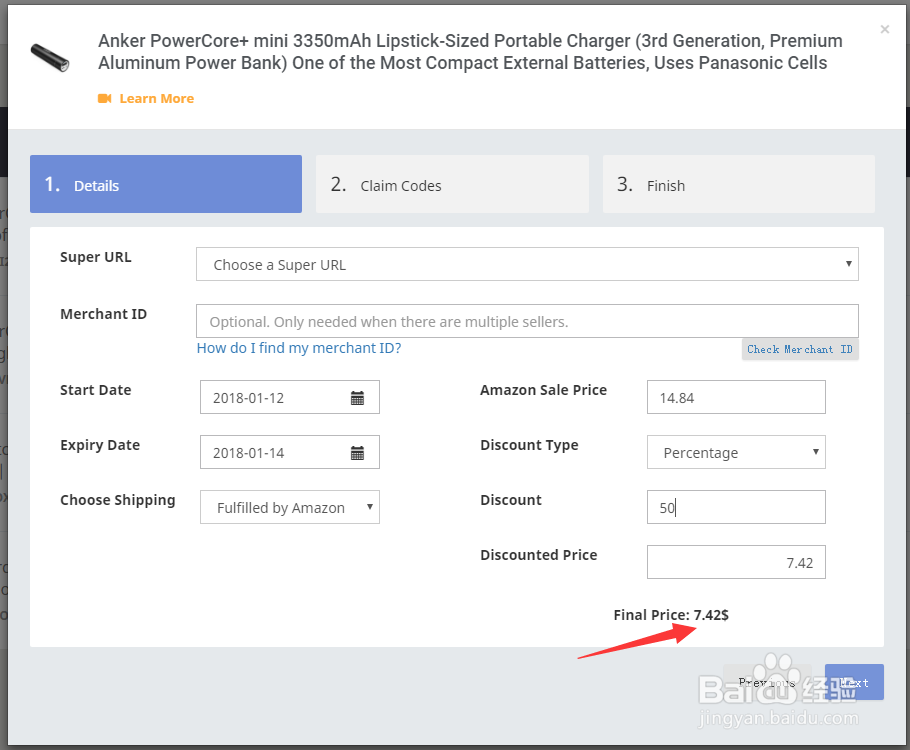This screenshot has height=750, width=910.
Task: Open the Start Date calendar icon
Action: pyautogui.click(x=358, y=398)
